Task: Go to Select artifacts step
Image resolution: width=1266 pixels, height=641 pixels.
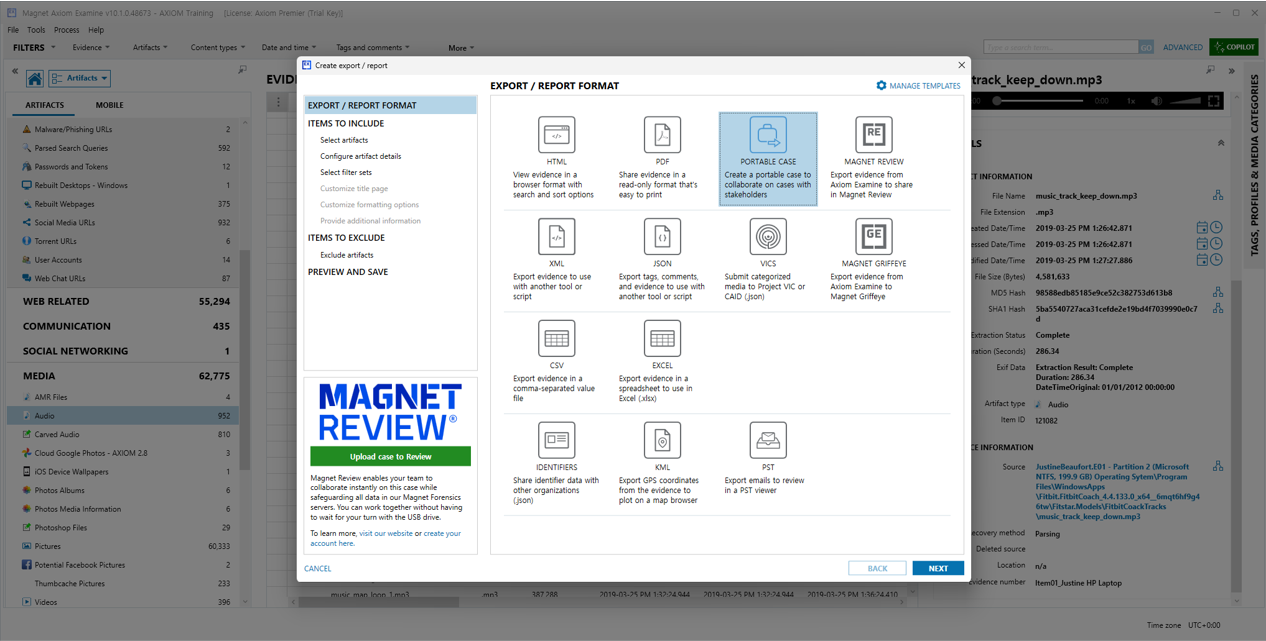Action: (x=344, y=140)
